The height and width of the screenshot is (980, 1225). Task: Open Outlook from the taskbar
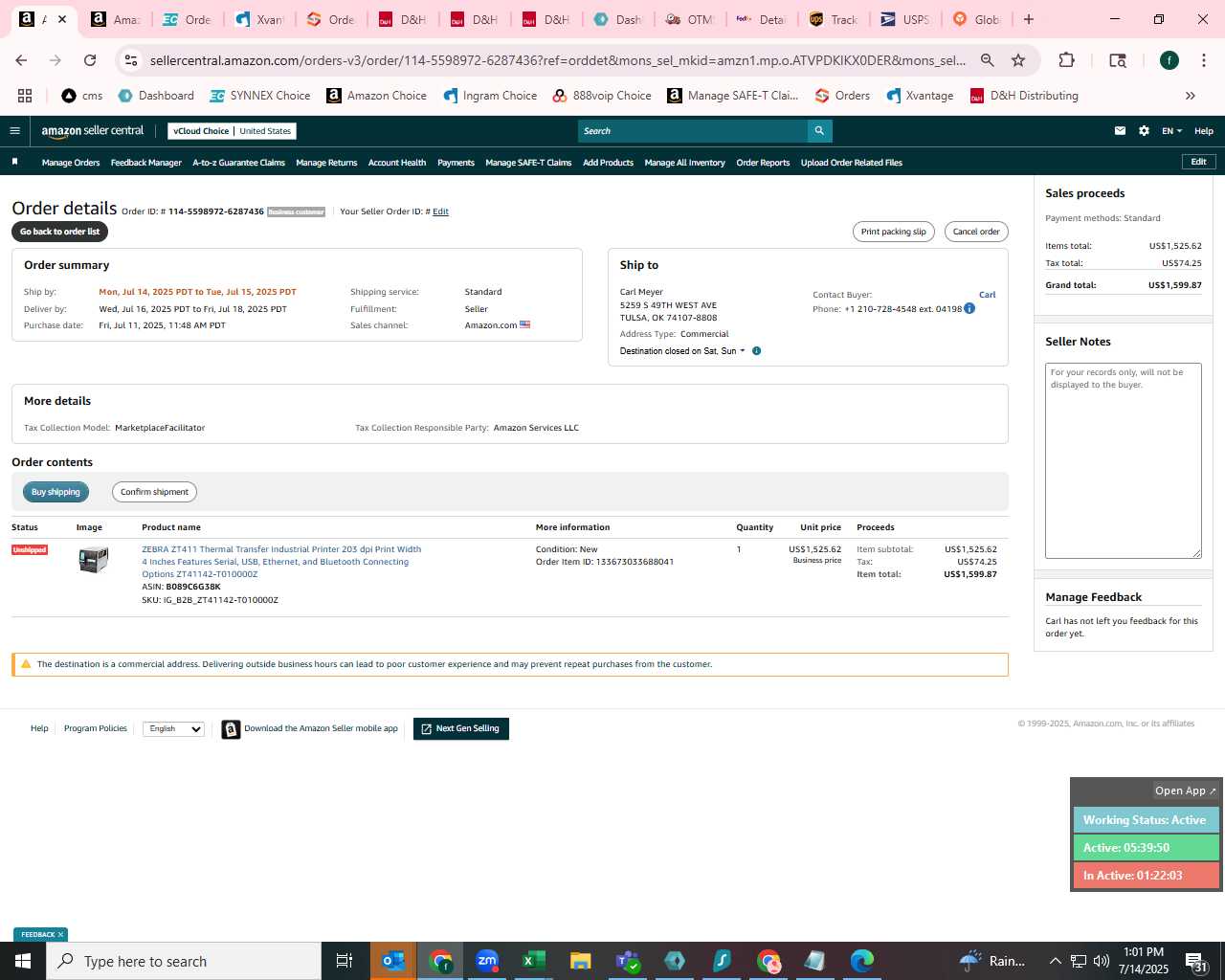click(x=393, y=961)
